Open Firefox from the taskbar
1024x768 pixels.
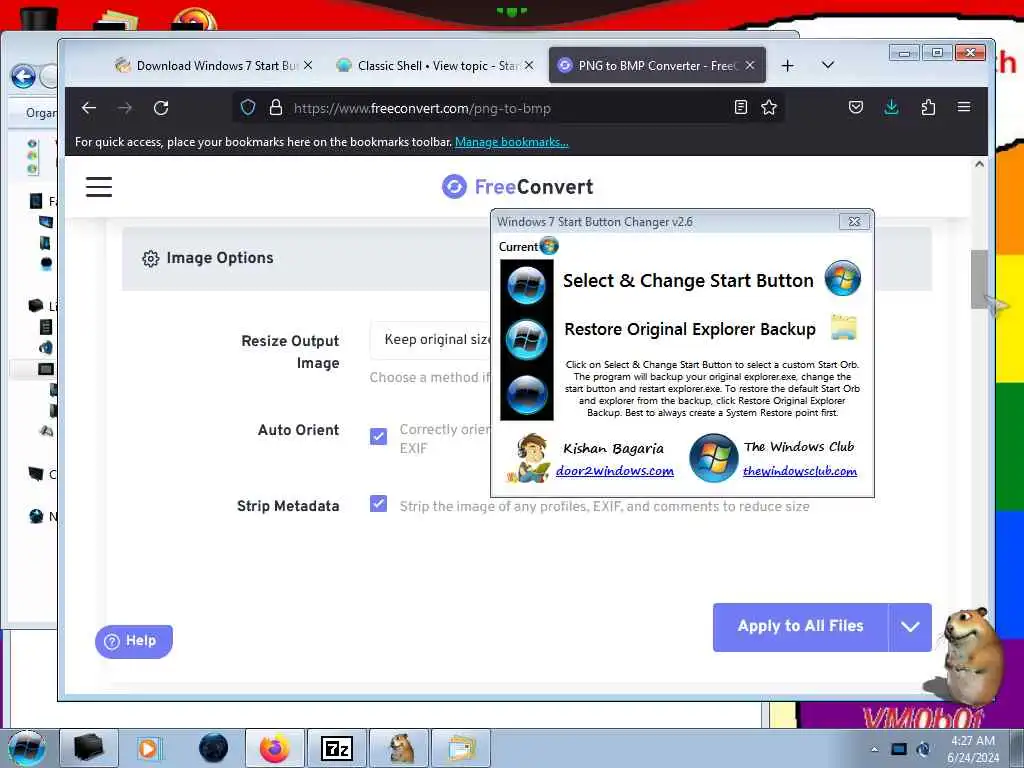coord(275,748)
